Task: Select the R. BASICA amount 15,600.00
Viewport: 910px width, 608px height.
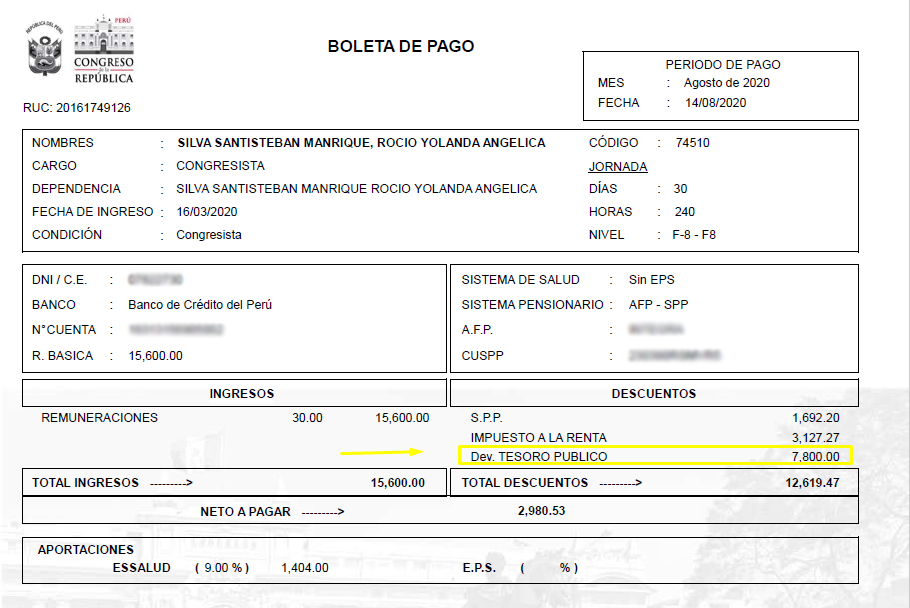Action: [x=156, y=356]
